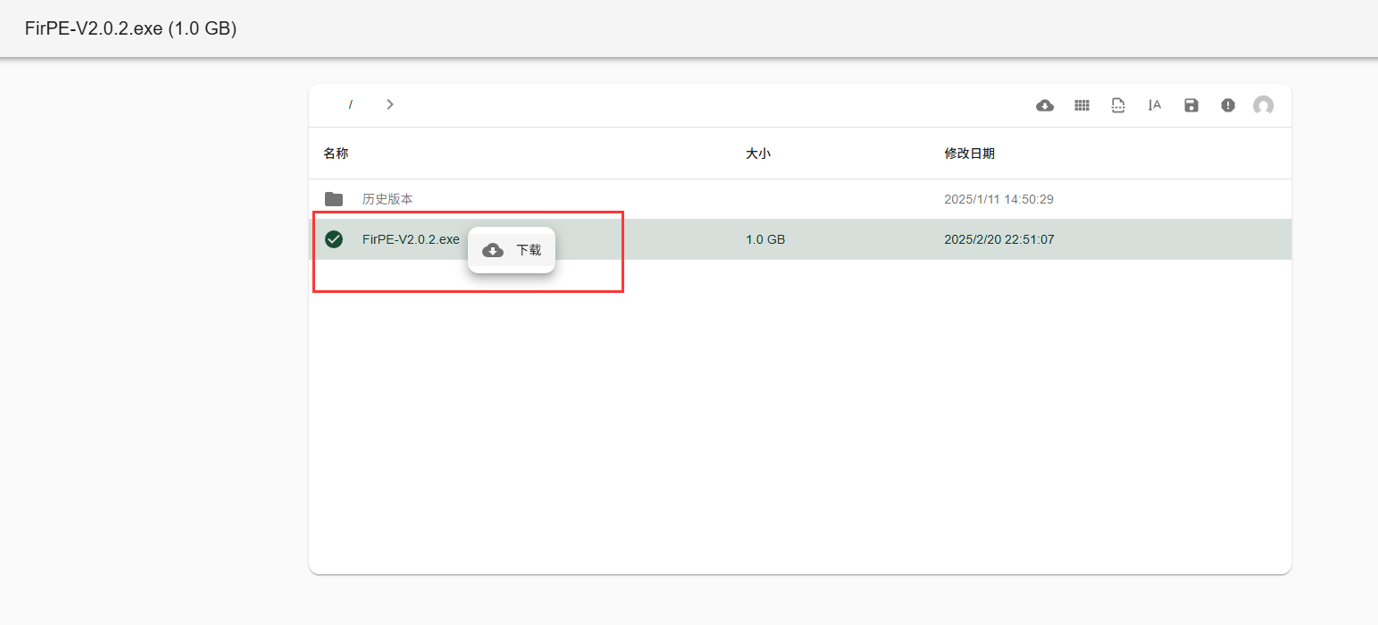Image resolution: width=1378 pixels, height=625 pixels.
Task: Click the cloud icon in 下载 popup
Action: (x=493, y=250)
